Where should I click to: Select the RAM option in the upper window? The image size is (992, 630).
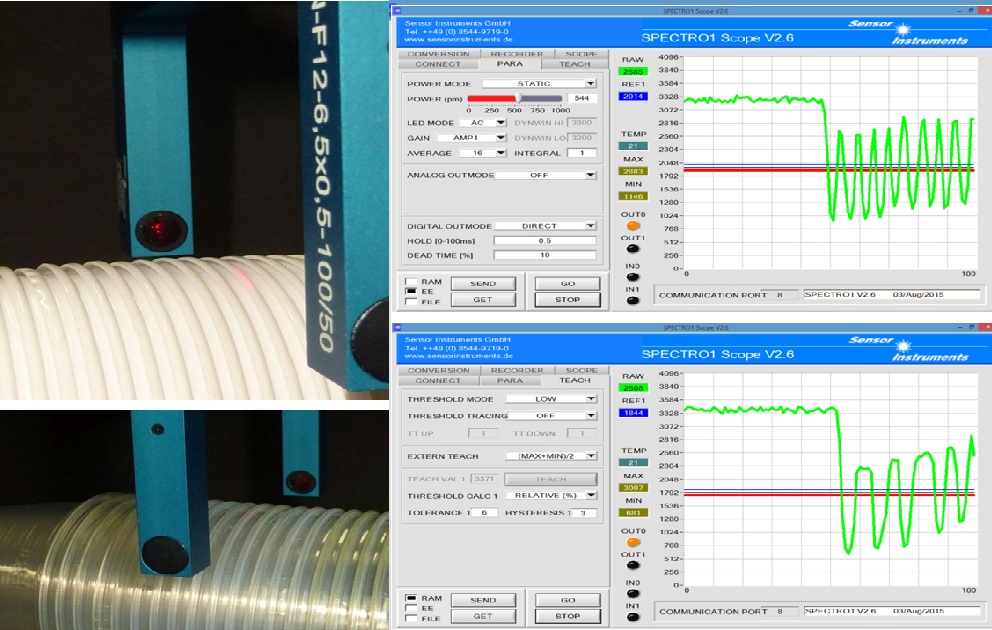click(x=411, y=281)
